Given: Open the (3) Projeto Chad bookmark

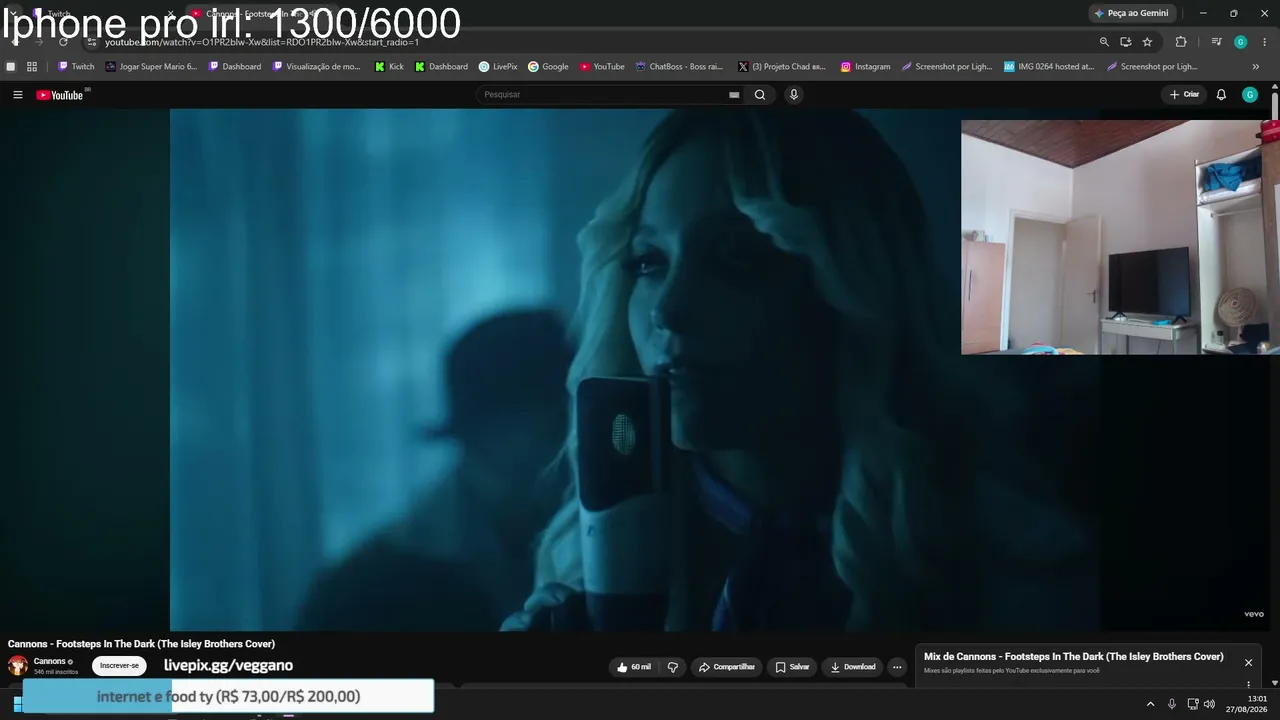Looking at the screenshot, I should click(782, 67).
